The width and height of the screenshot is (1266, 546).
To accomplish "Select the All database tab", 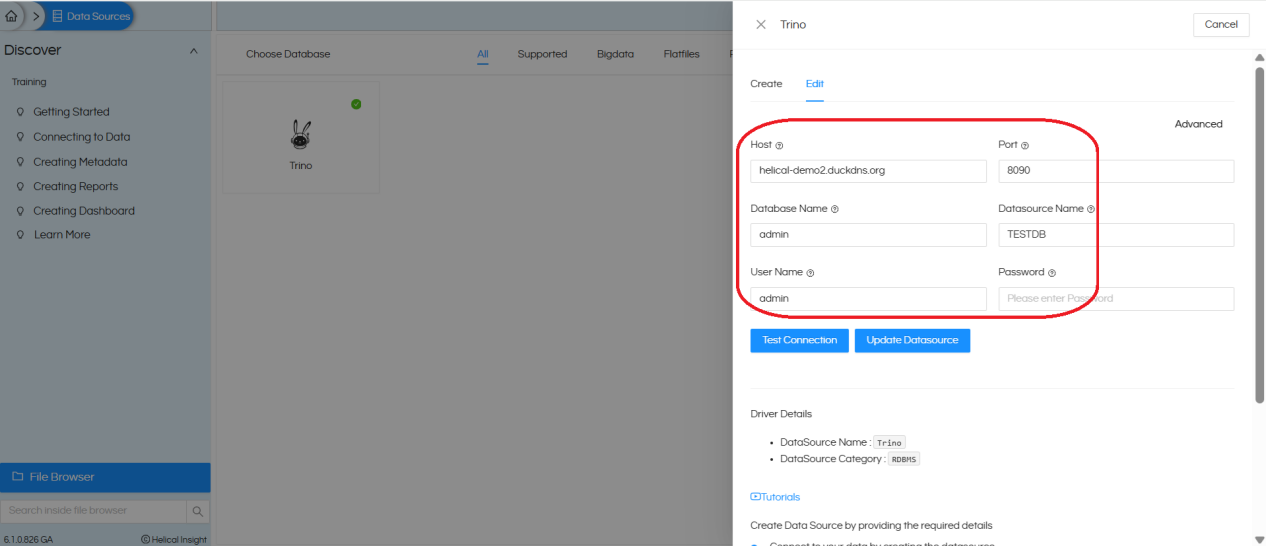I will [x=483, y=55].
